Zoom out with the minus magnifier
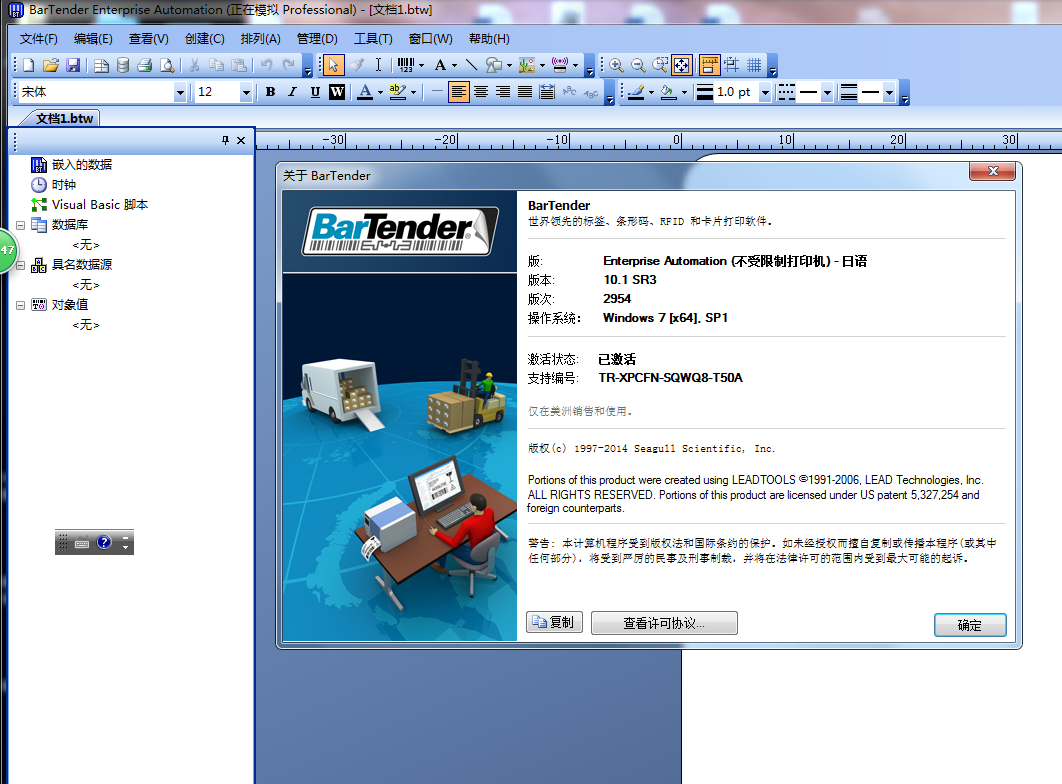Screen dimensions: 1062x784 tap(637, 65)
